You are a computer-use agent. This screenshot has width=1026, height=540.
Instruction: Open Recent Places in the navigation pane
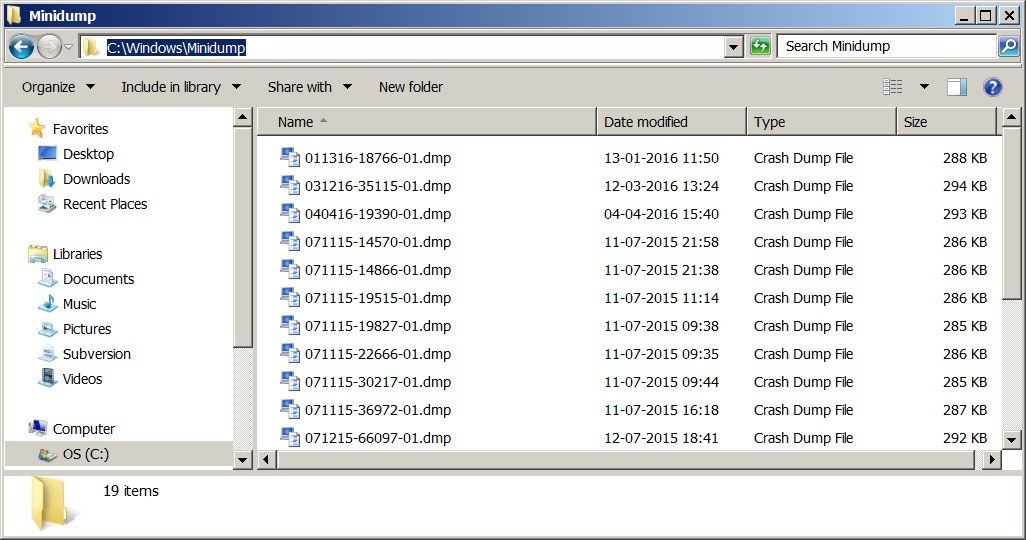point(105,204)
